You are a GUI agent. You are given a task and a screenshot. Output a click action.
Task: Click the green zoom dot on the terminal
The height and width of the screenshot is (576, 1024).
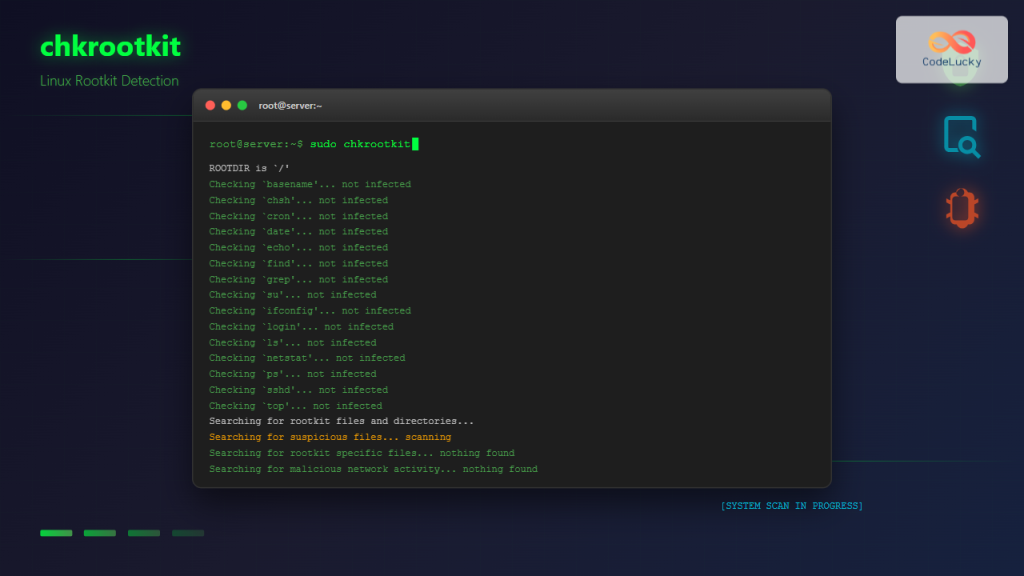pos(242,104)
